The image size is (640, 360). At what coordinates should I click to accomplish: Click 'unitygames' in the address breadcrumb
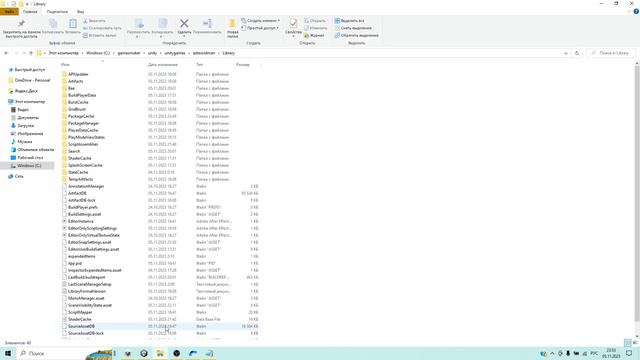pyautogui.click(x=175, y=53)
